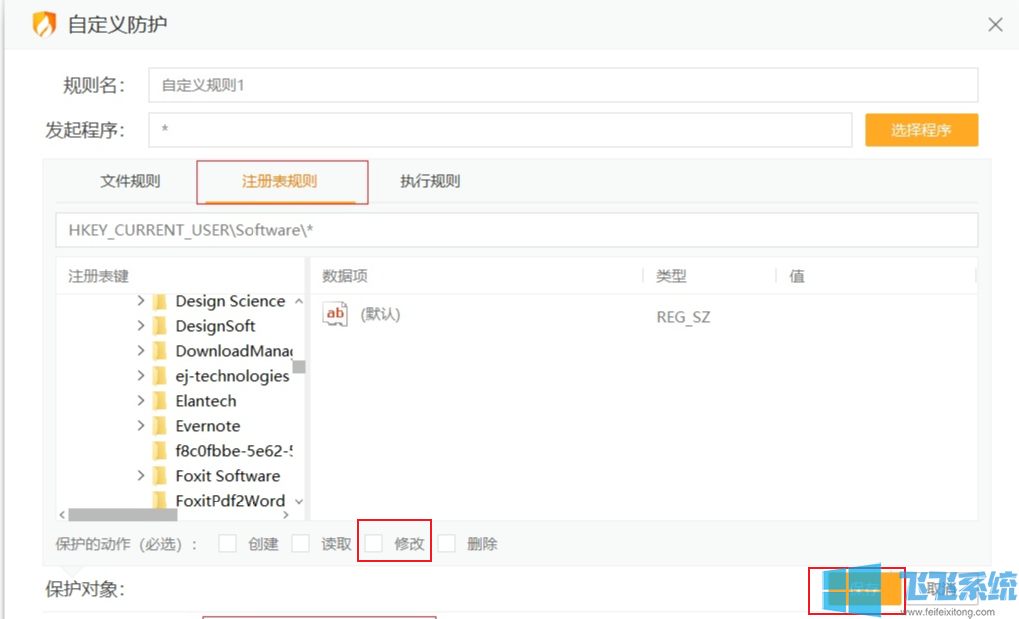This screenshot has height=619, width=1019.
Task: Click the DesignSoft folder icon
Action: [x=162, y=326]
